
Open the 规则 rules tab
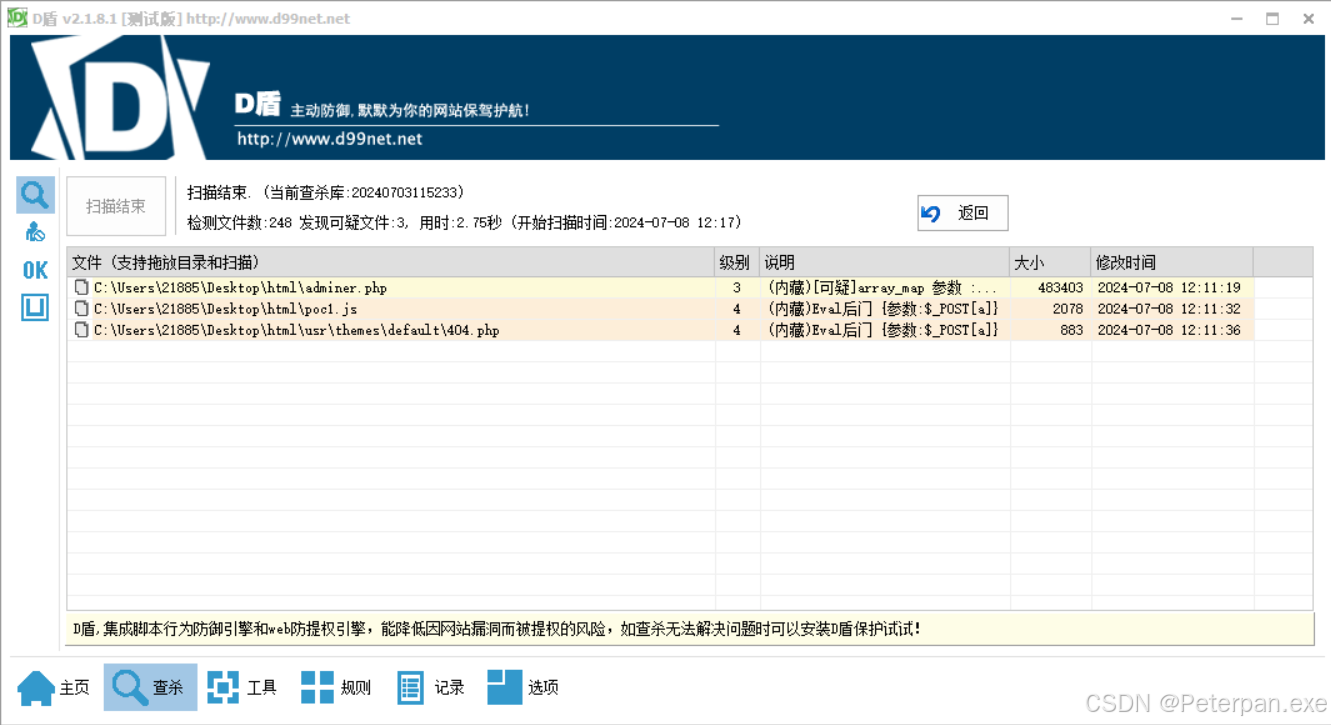pos(336,687)
